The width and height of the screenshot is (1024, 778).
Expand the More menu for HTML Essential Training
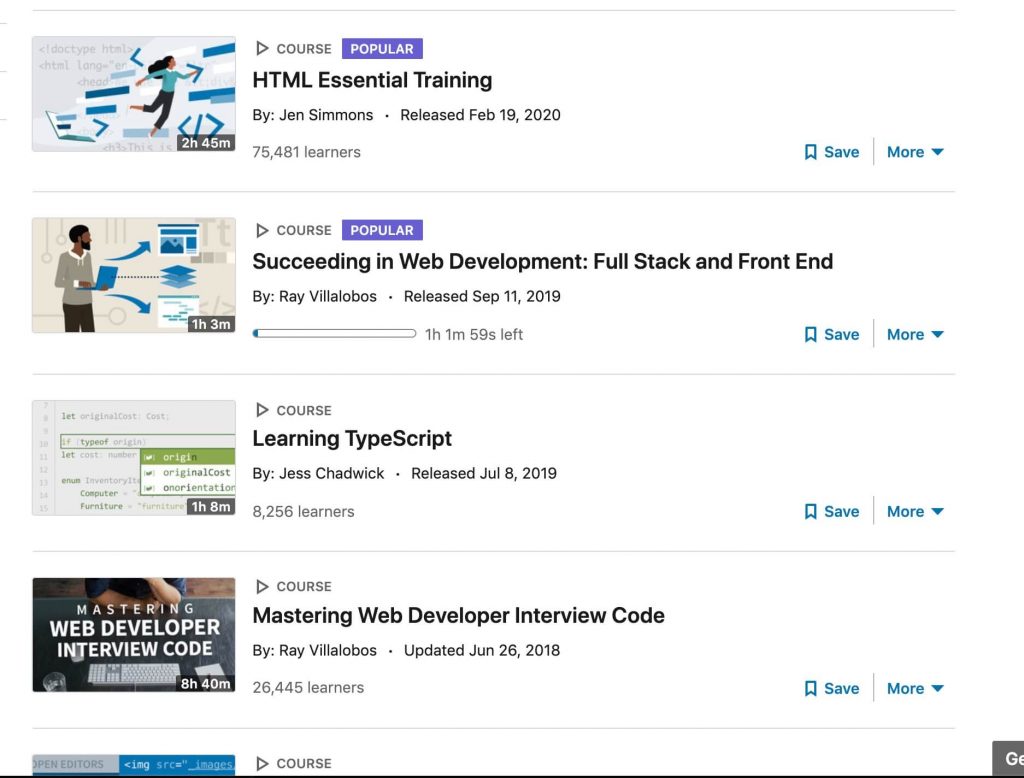point(915,152)
